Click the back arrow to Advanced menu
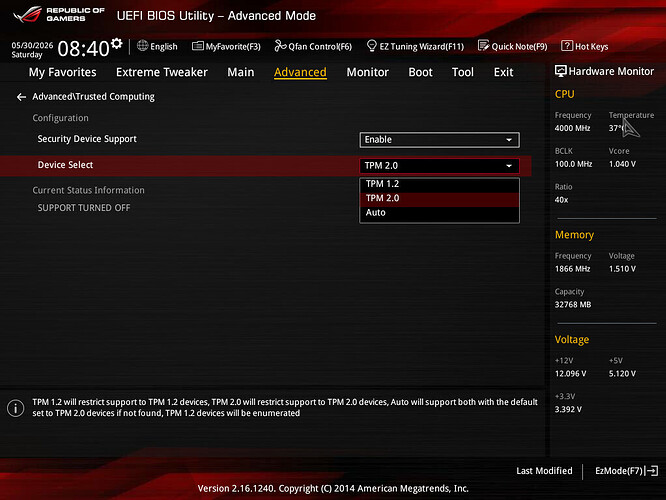The width and height of the screenshot is (666, 500). coord(21,97)
